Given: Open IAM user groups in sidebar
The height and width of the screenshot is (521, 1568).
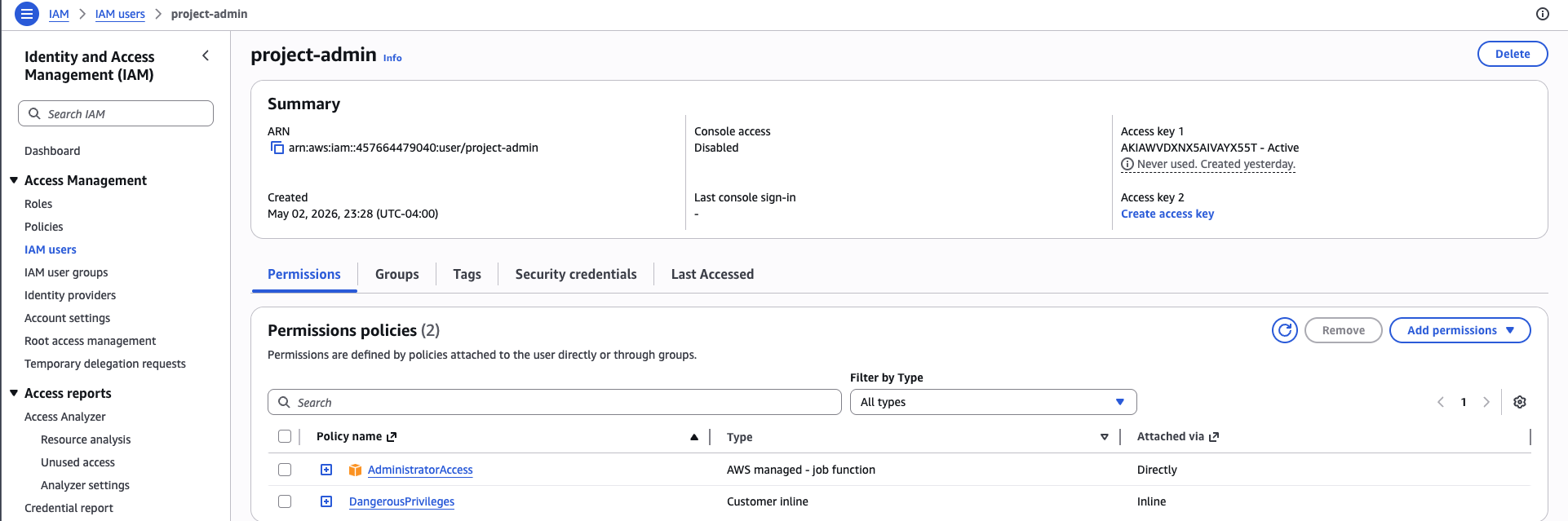Looking at the screenshot, I should pos(66,272).
